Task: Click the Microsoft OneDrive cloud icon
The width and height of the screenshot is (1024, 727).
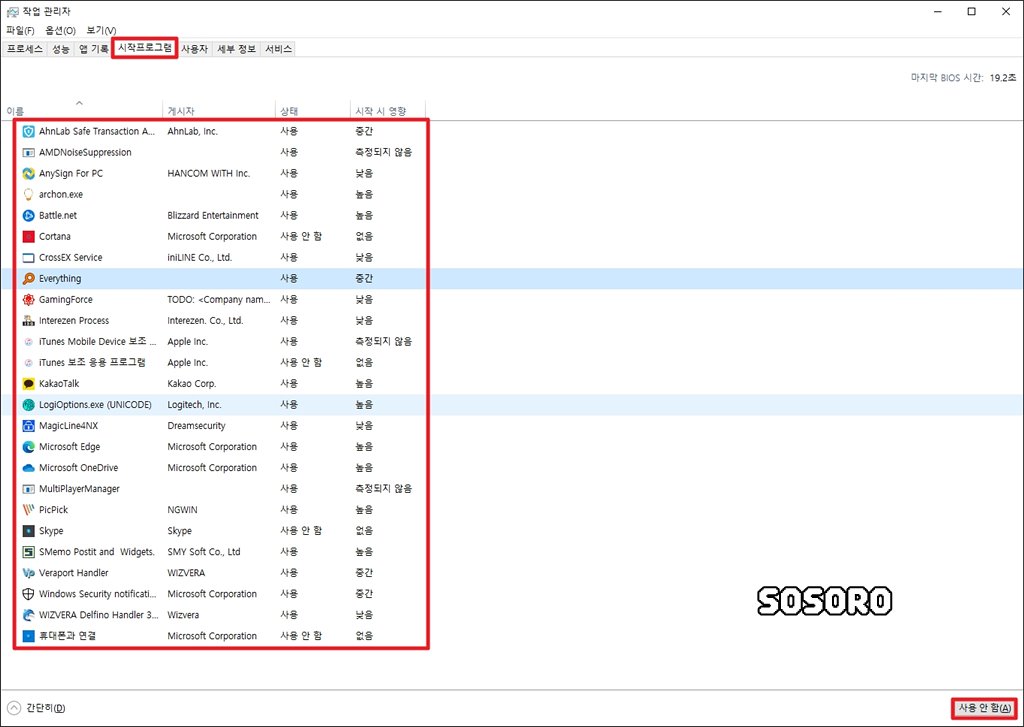Action: click(x=28, y=468)
